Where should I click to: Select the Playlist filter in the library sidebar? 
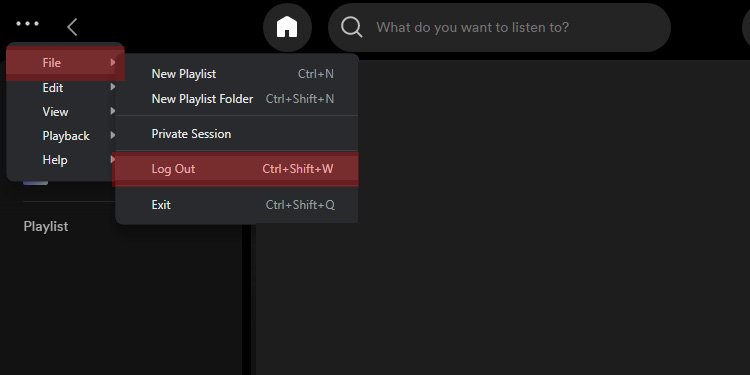point(46,226)
